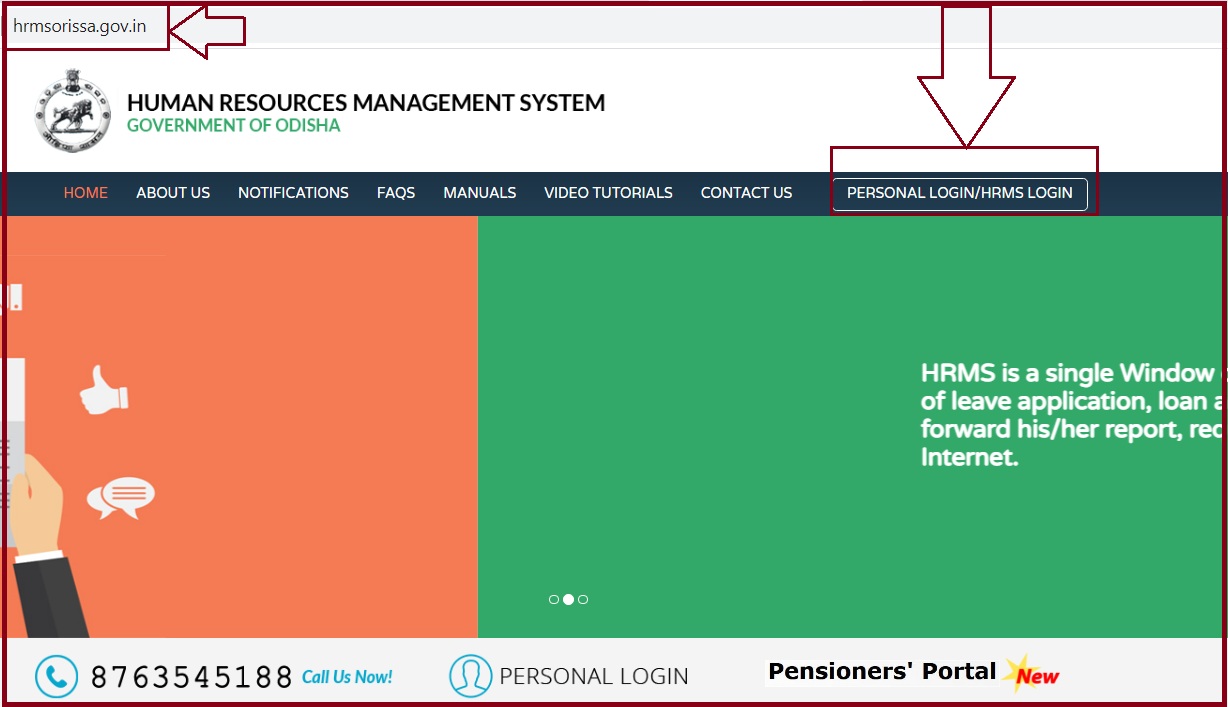The height and width of the screenshot is (707, 1228).
Task: Open the HOME menu item
Action: [x=86, y=193]
